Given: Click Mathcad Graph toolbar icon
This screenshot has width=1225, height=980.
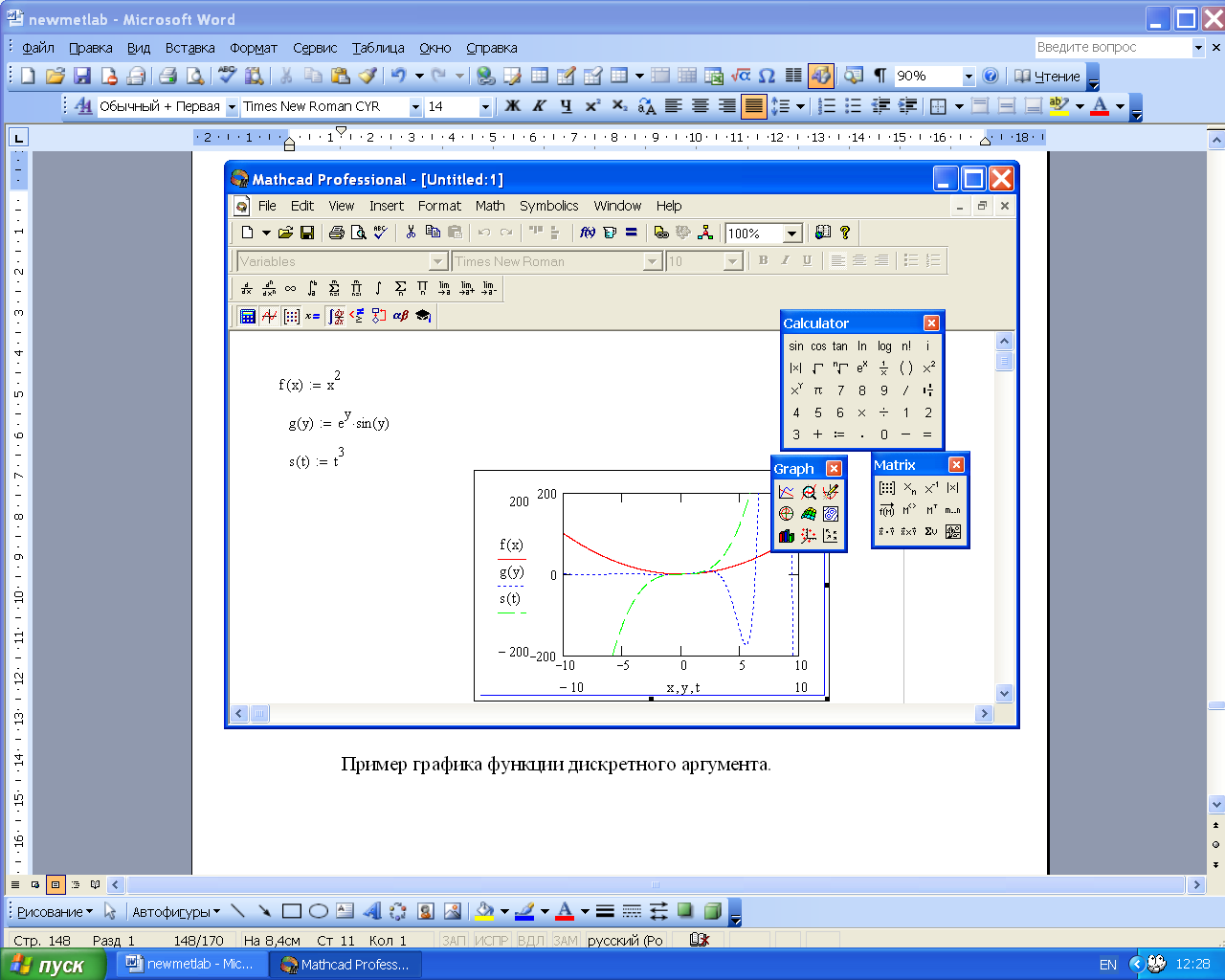Looking at the screenshot, I should [270, 316].
